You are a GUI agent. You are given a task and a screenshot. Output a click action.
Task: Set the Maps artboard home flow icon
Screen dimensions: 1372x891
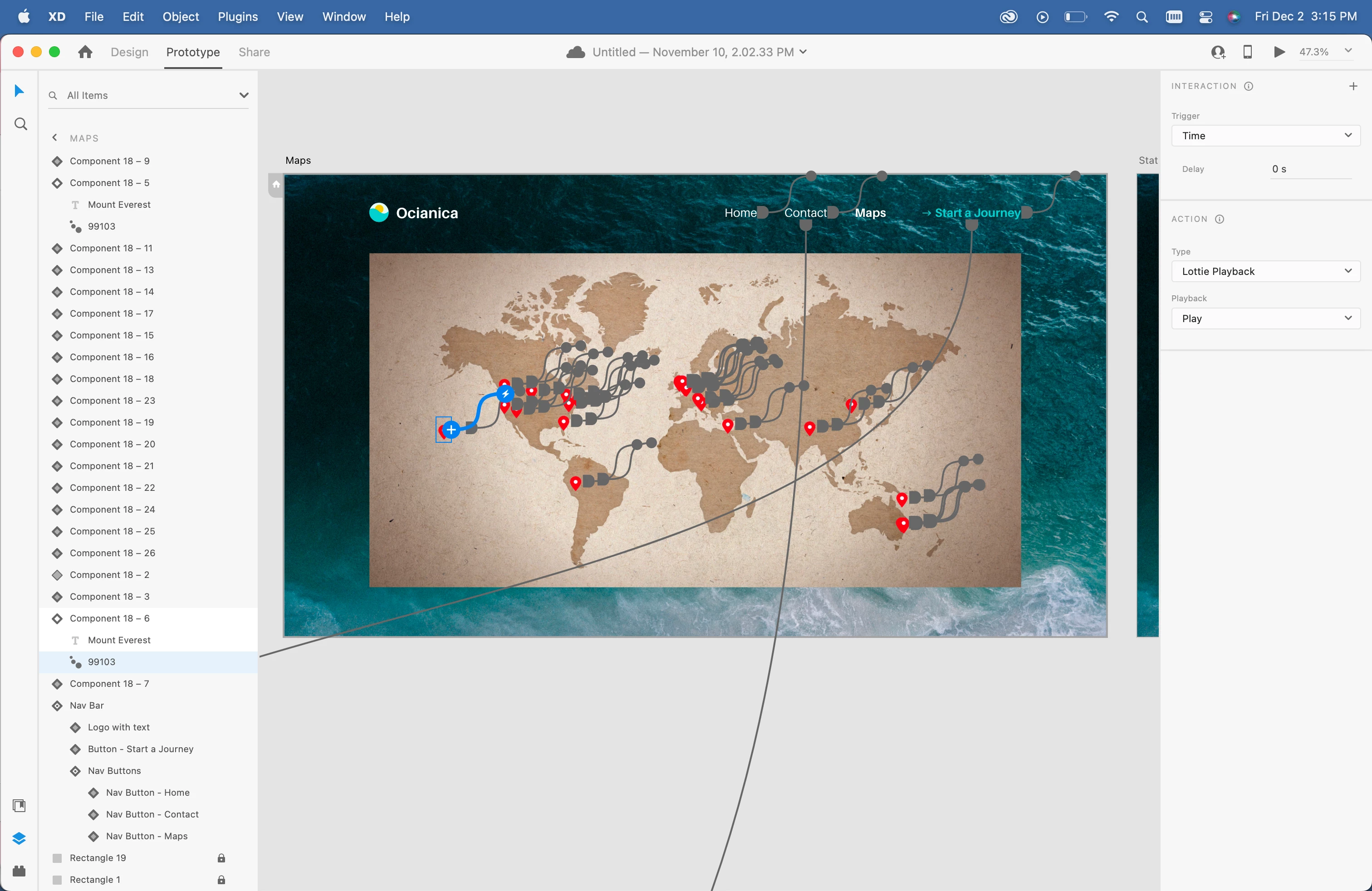click(276, 185)
